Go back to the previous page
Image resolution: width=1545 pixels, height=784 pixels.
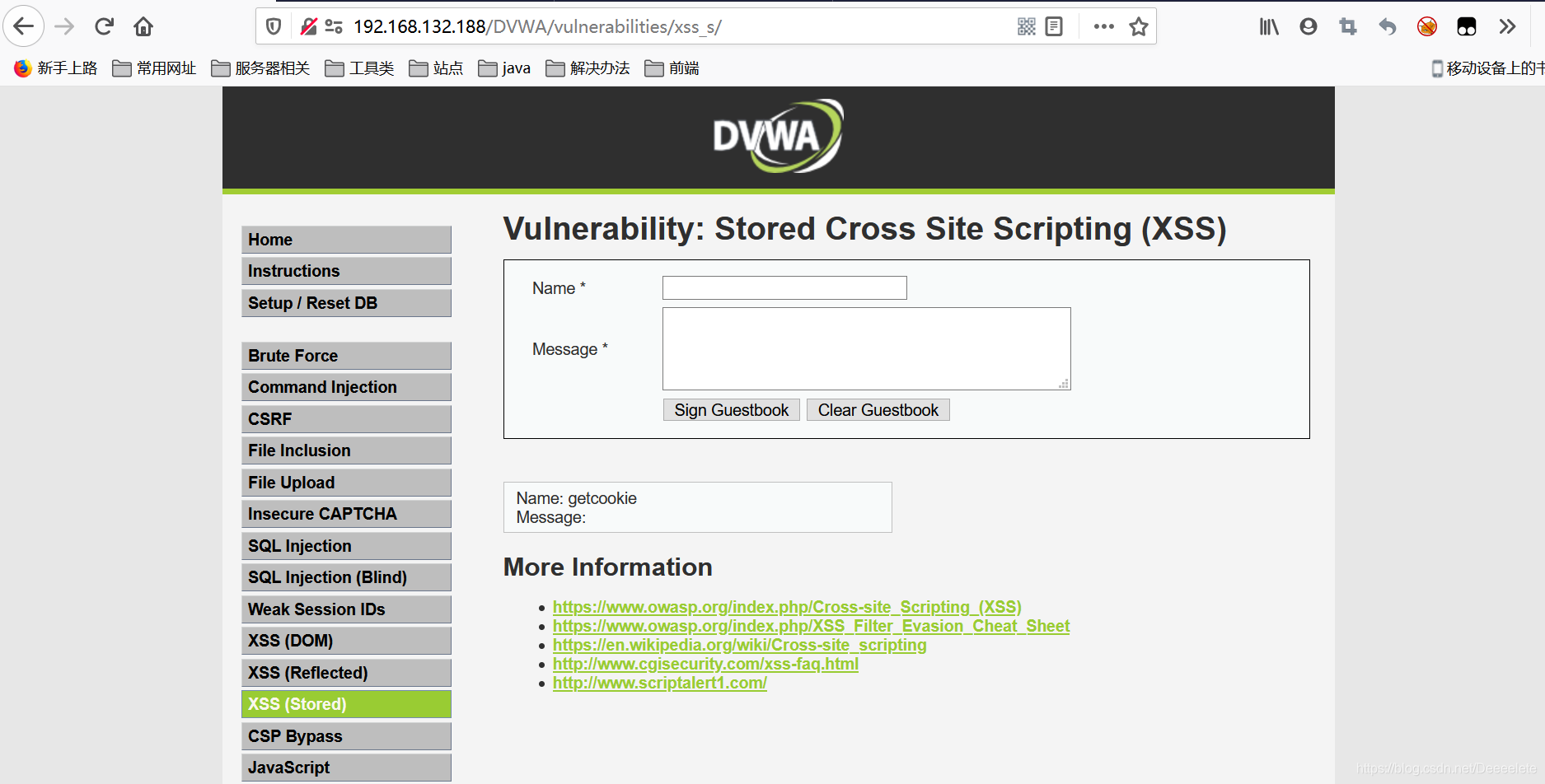pos(24,26)
